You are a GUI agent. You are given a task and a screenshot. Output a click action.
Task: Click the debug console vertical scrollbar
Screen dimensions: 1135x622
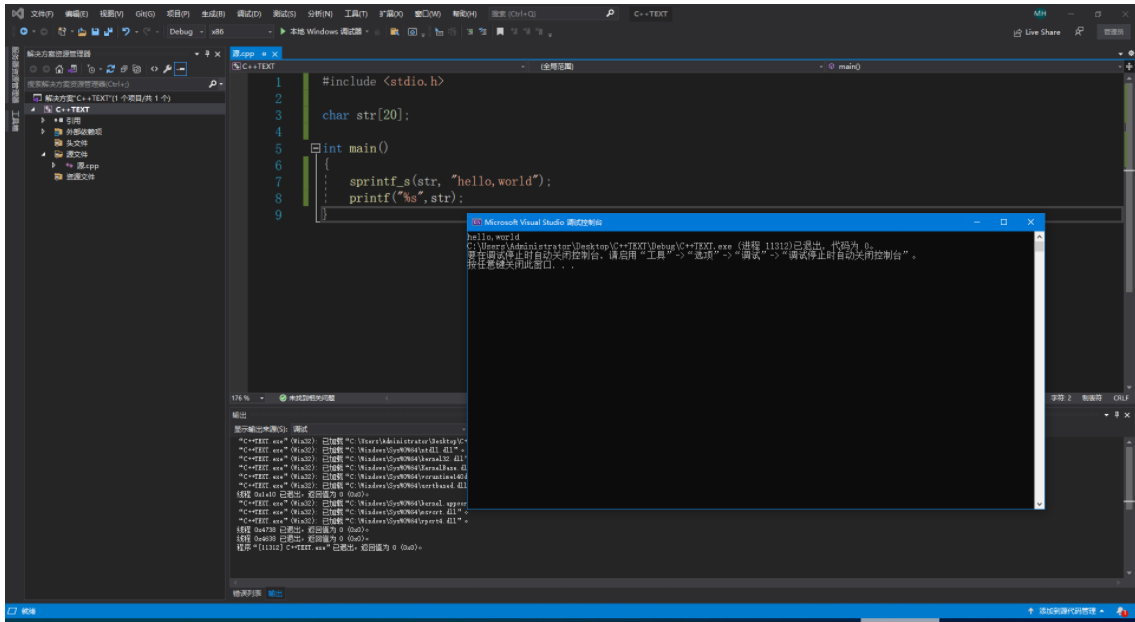coord(1039,370)
